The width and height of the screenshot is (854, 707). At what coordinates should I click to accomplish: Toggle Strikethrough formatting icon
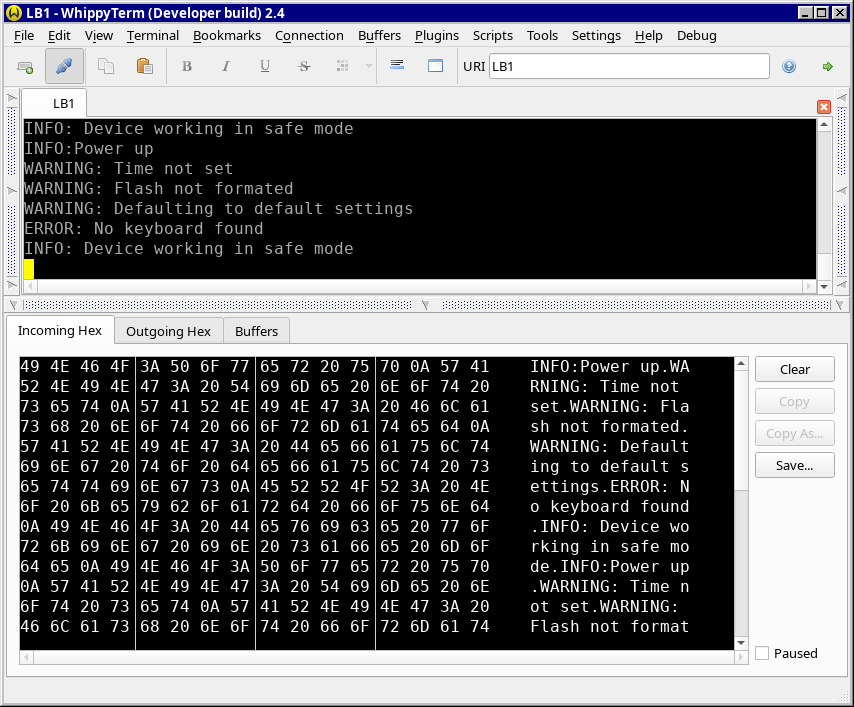(x=304, y=66)
